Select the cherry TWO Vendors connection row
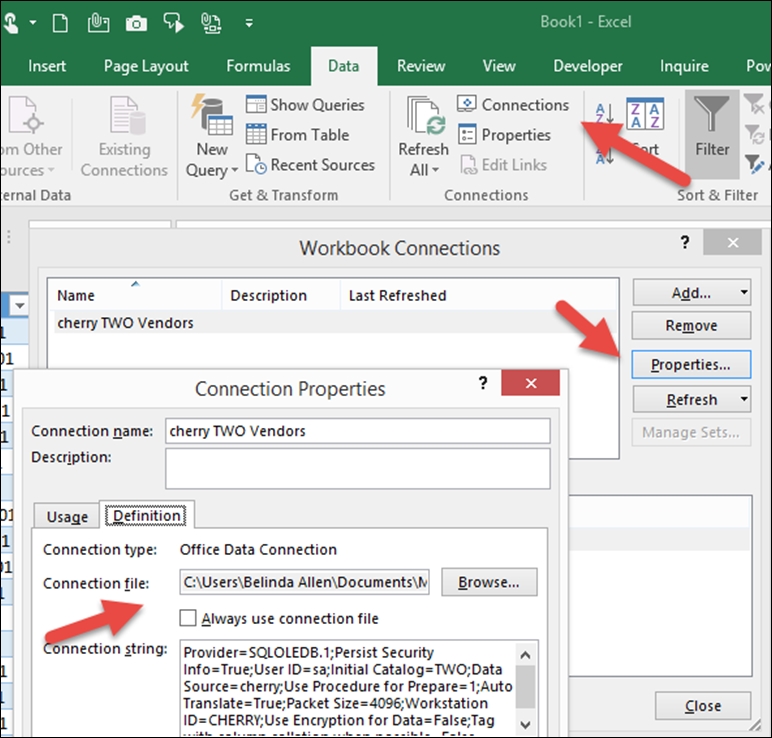 click(335, 323)
